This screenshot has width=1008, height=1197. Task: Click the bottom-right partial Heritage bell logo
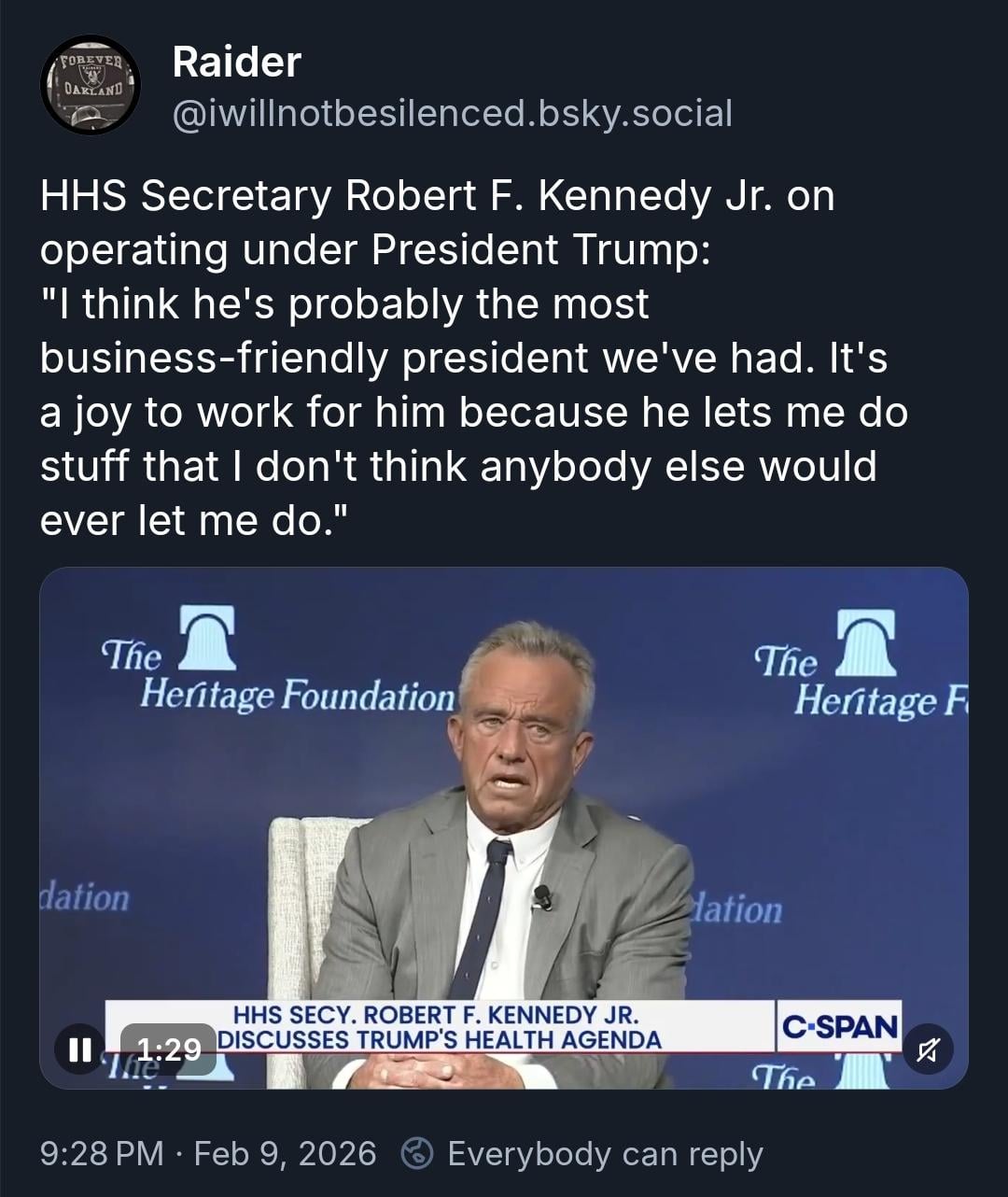pos(861,1071)
